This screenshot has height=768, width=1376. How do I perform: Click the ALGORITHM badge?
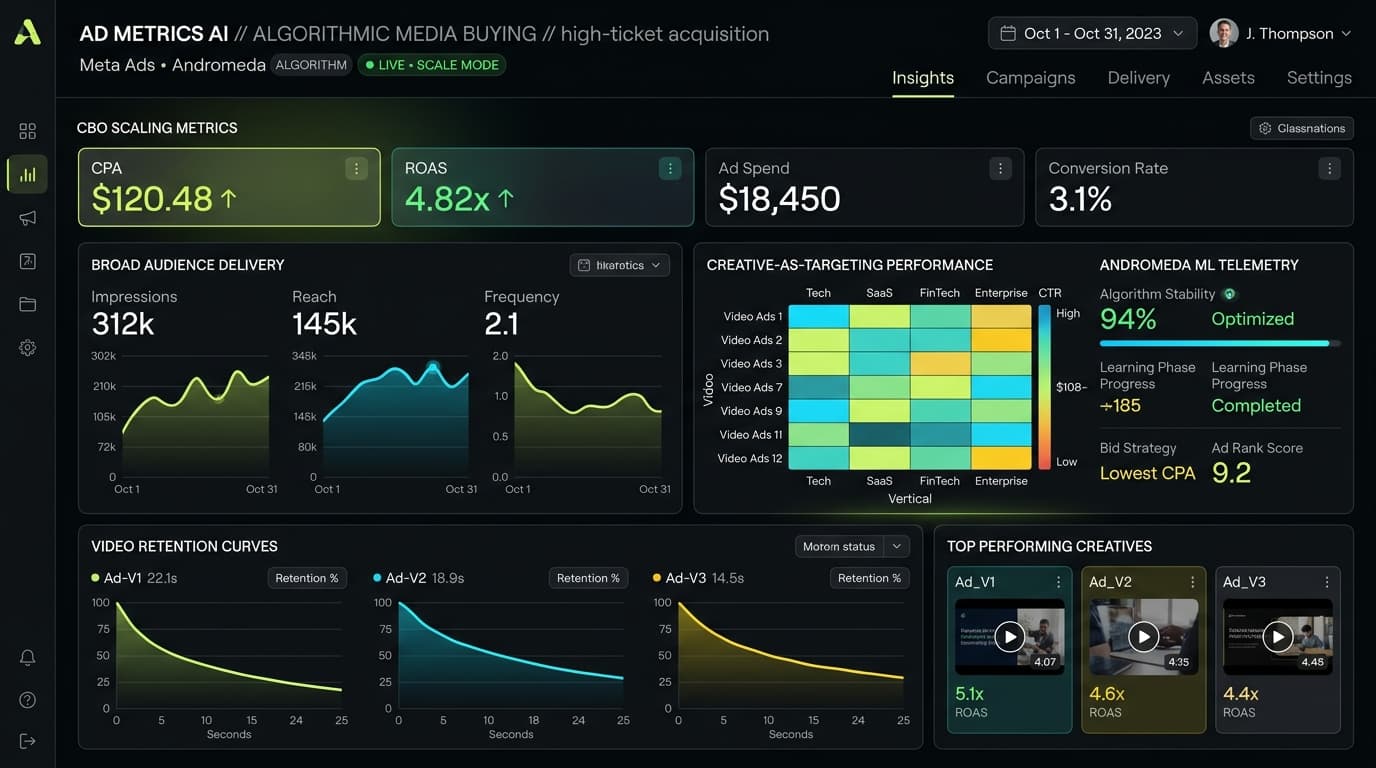[x=311, y=65]
